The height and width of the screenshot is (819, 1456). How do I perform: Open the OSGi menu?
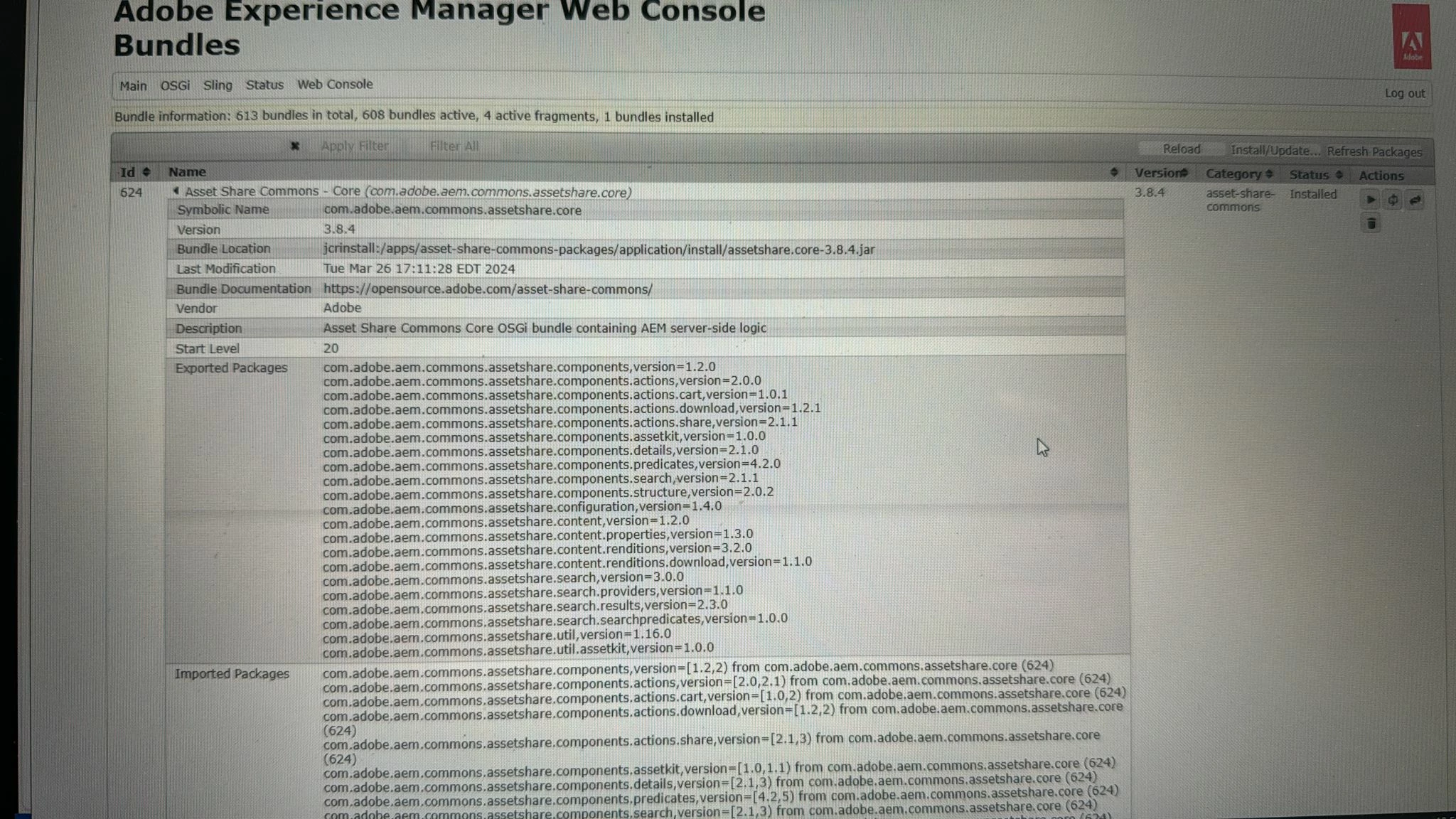point(175,85)
